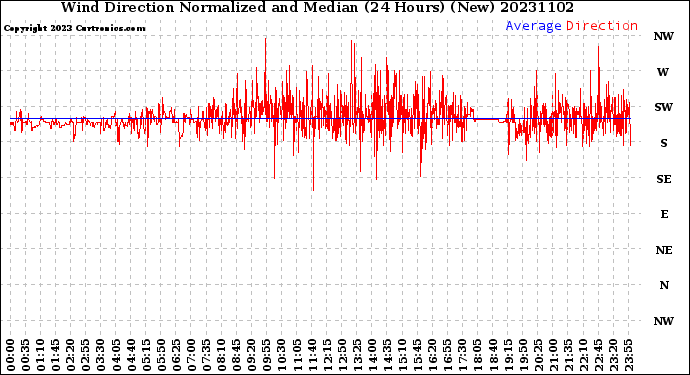Viewport: 690px width, 375px height.
Task: Click the 11:05 time axis label
Action: (x=297, y=355)
